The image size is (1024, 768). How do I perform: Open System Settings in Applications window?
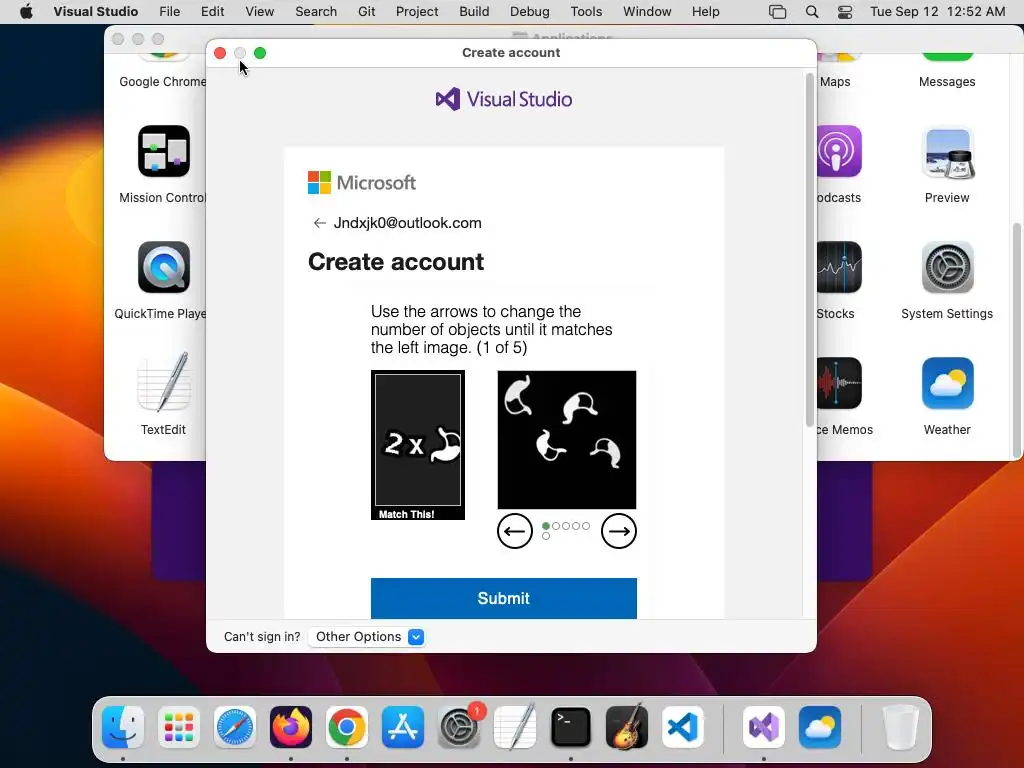947,267
